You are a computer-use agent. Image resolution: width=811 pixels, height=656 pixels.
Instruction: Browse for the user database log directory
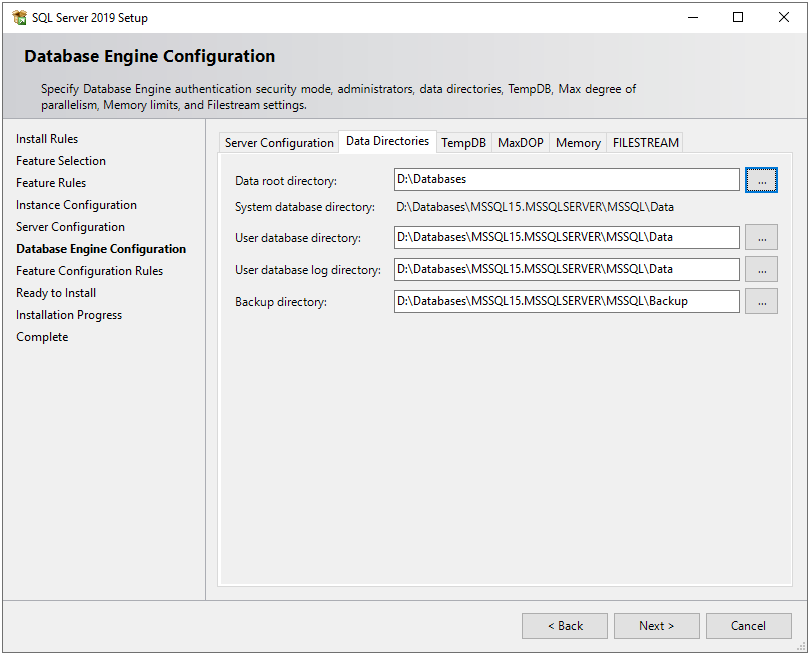(x=761, y=269)
